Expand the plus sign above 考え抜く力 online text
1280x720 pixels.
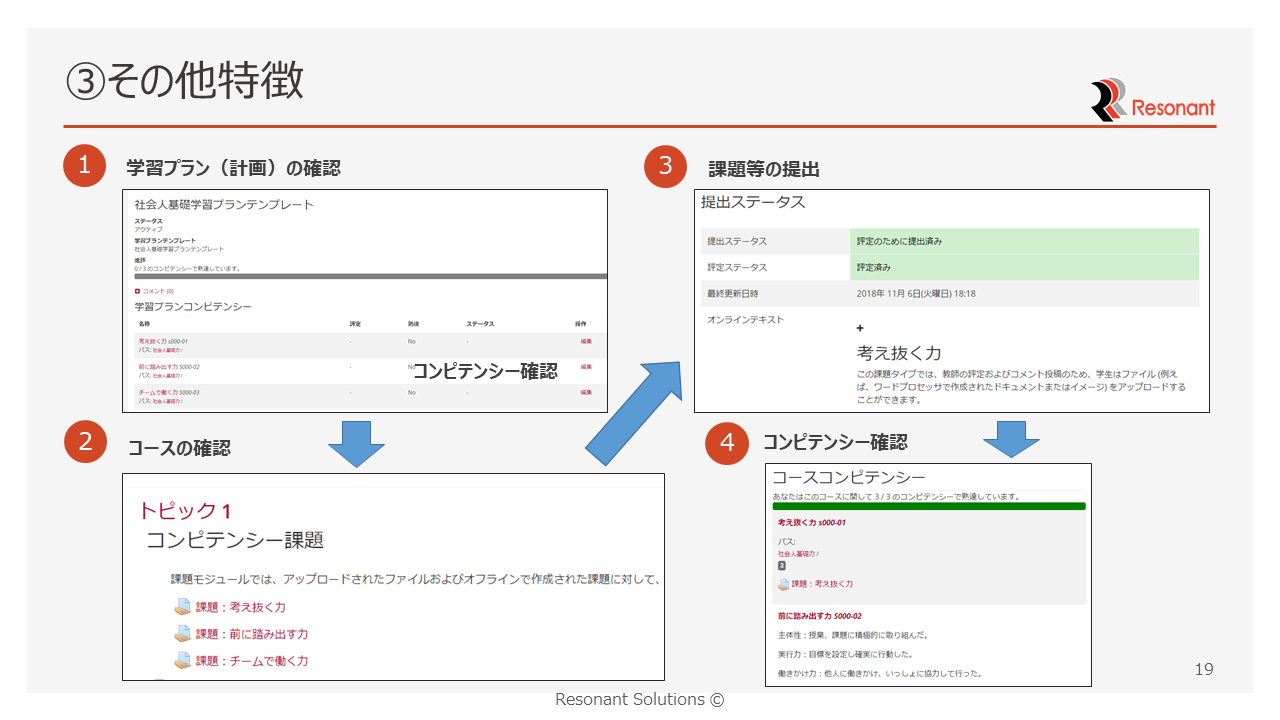point(860,328)
